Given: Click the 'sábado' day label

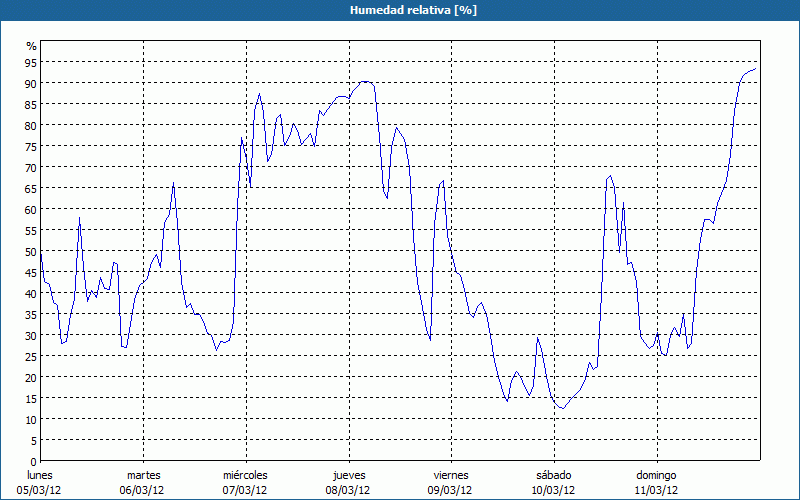Looking at the screenshot, I should point(554,475).
